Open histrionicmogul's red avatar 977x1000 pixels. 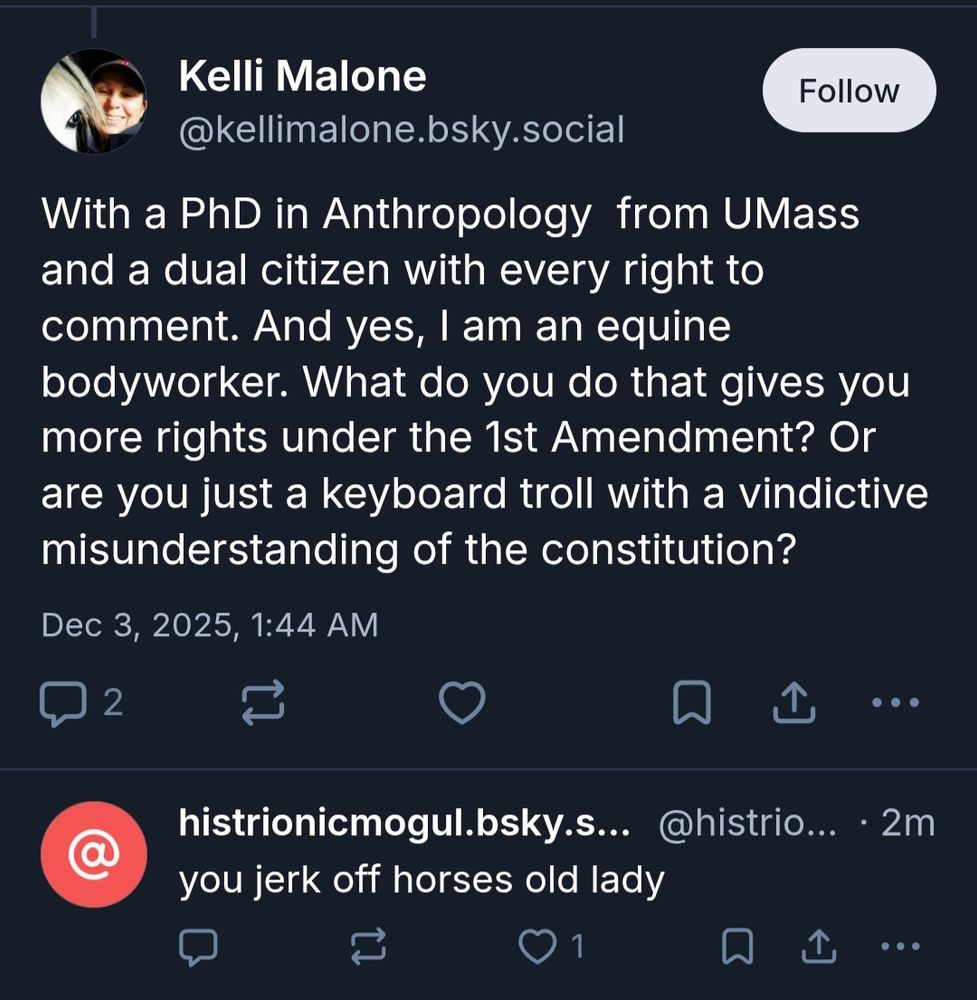coord(93,854)
